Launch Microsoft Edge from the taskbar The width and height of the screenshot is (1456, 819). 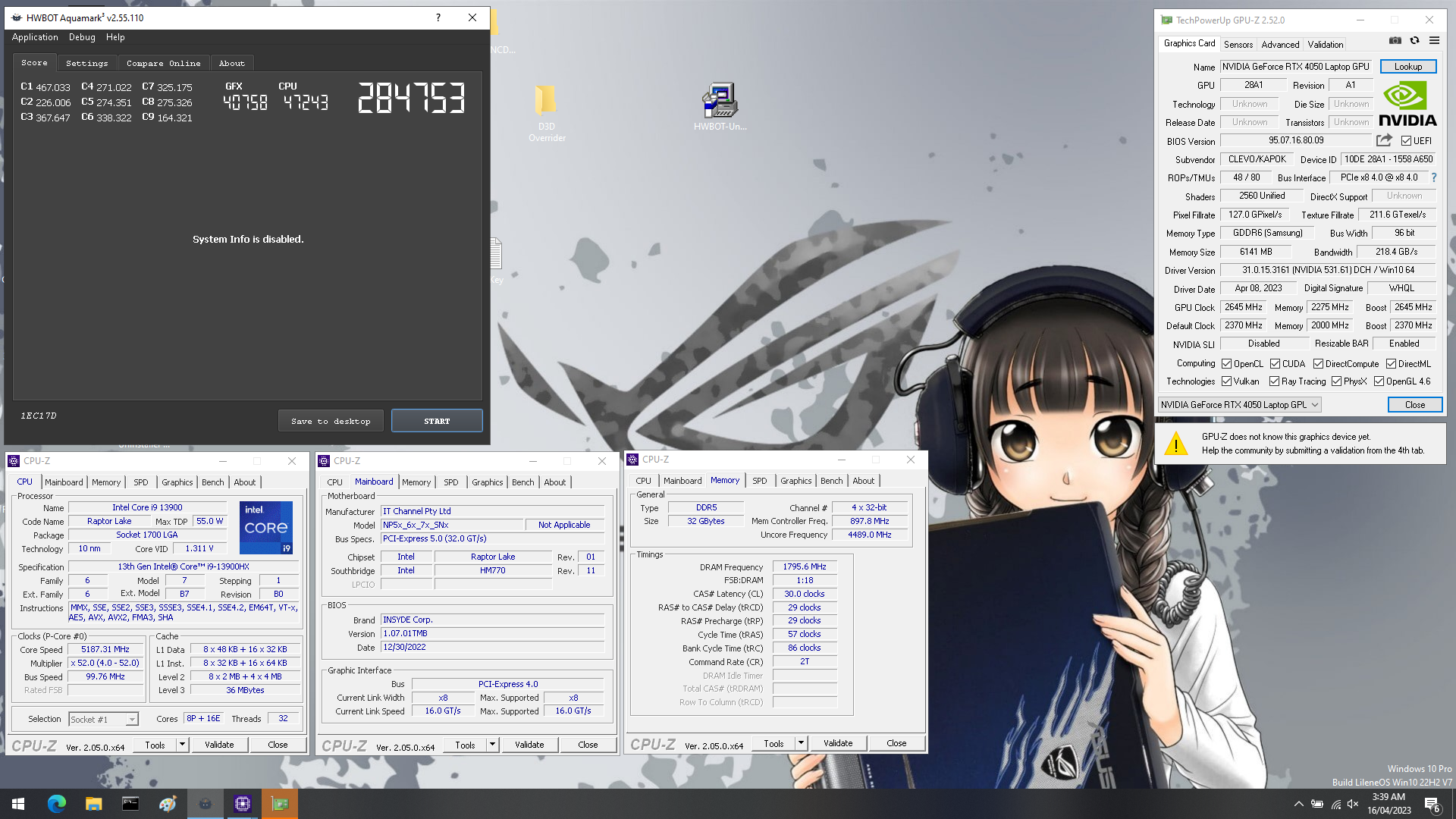56,804
